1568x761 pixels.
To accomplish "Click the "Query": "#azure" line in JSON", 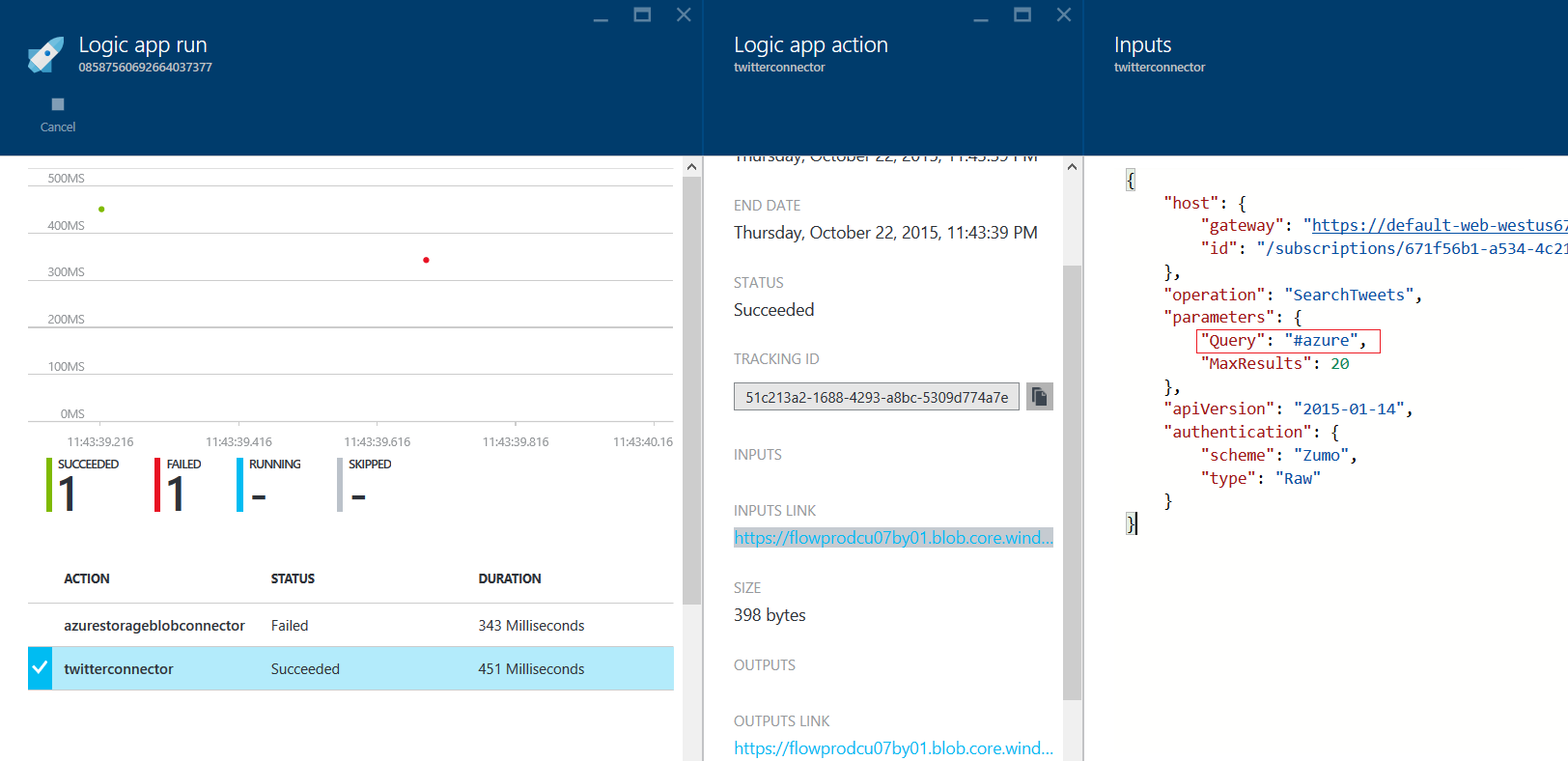I will (x=1288, y=341).
